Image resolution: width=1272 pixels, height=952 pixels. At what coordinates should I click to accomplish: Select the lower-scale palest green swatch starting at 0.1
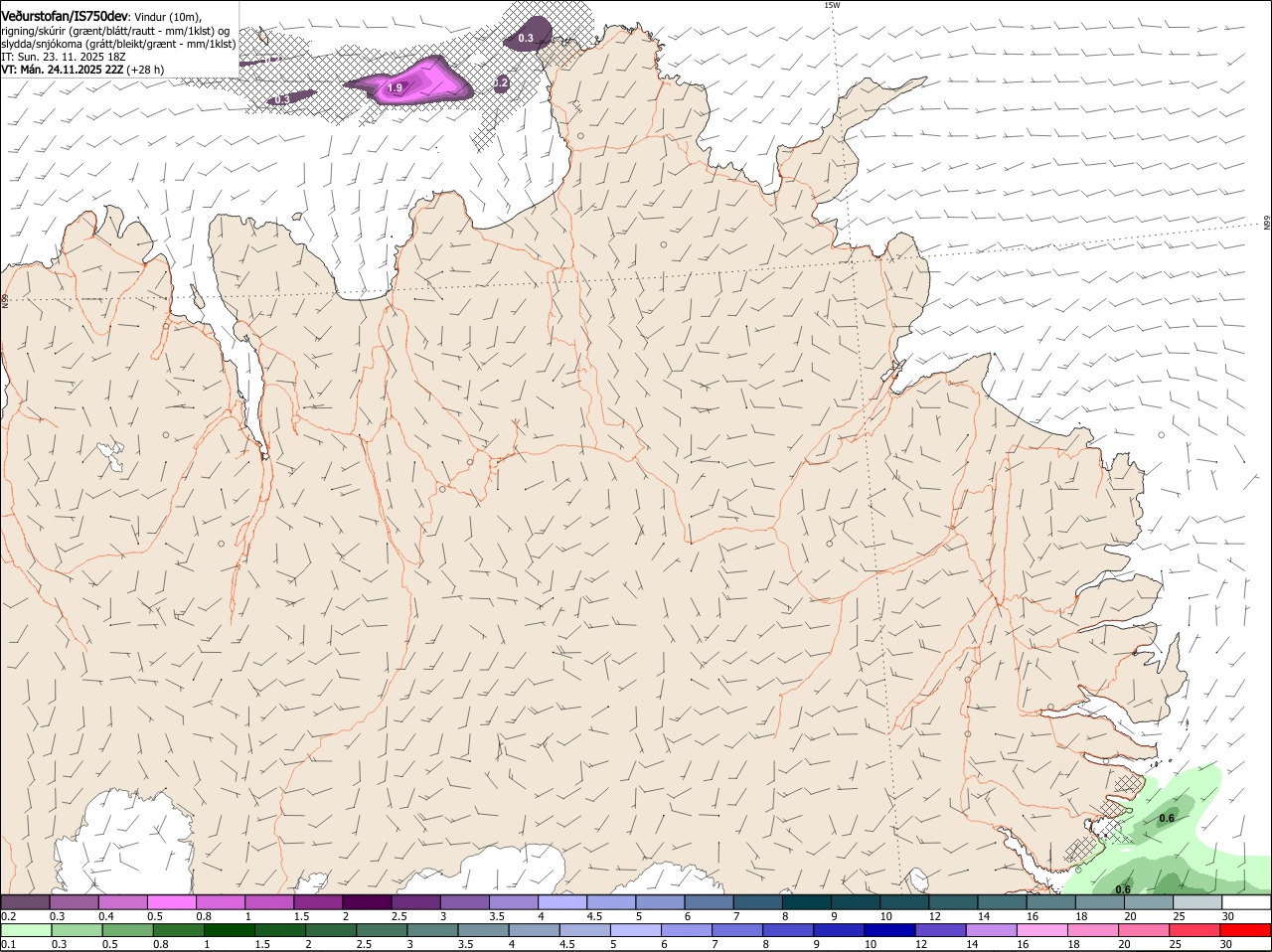coord(26,930)
